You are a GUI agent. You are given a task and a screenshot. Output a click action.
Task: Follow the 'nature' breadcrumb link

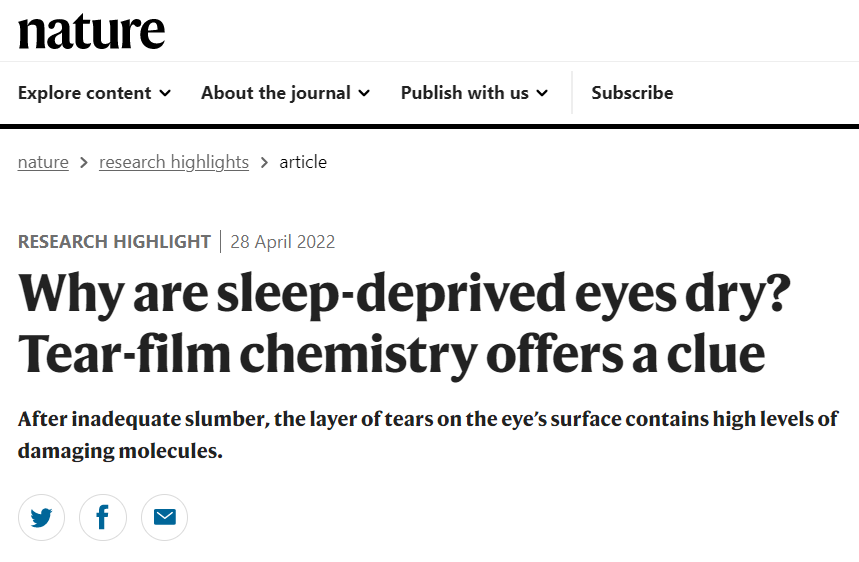pos(43,162)
